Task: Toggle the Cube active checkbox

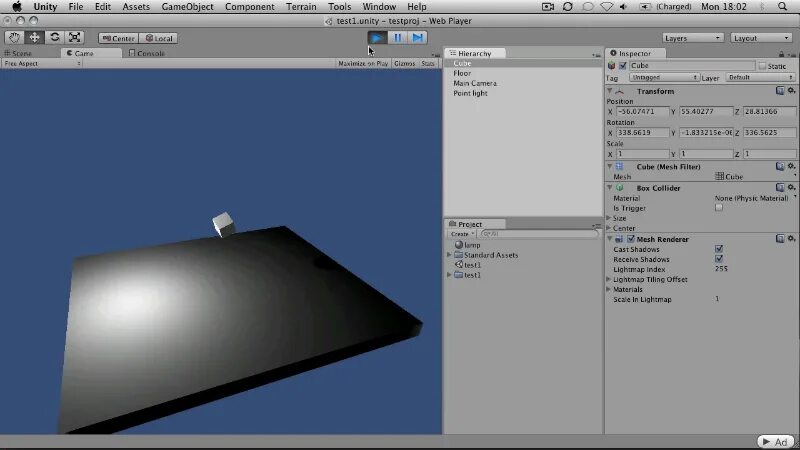Action: pyautogui.click(x=622, y=66)
